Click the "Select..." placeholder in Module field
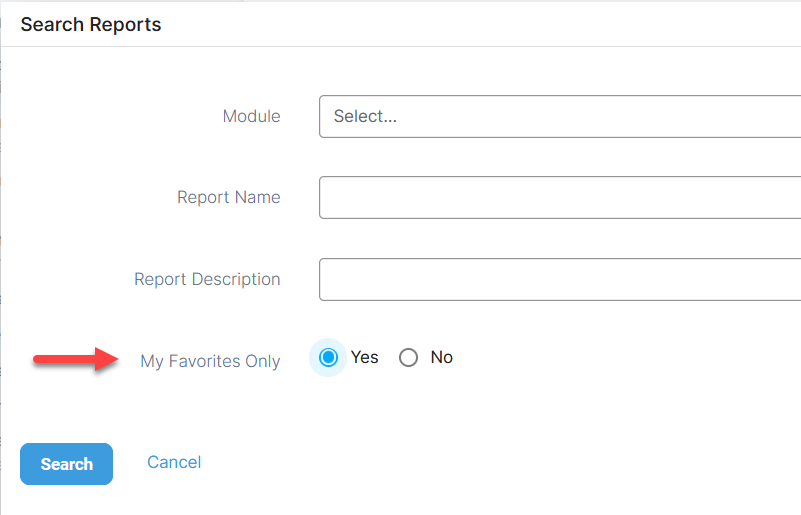 click(365, 116)
